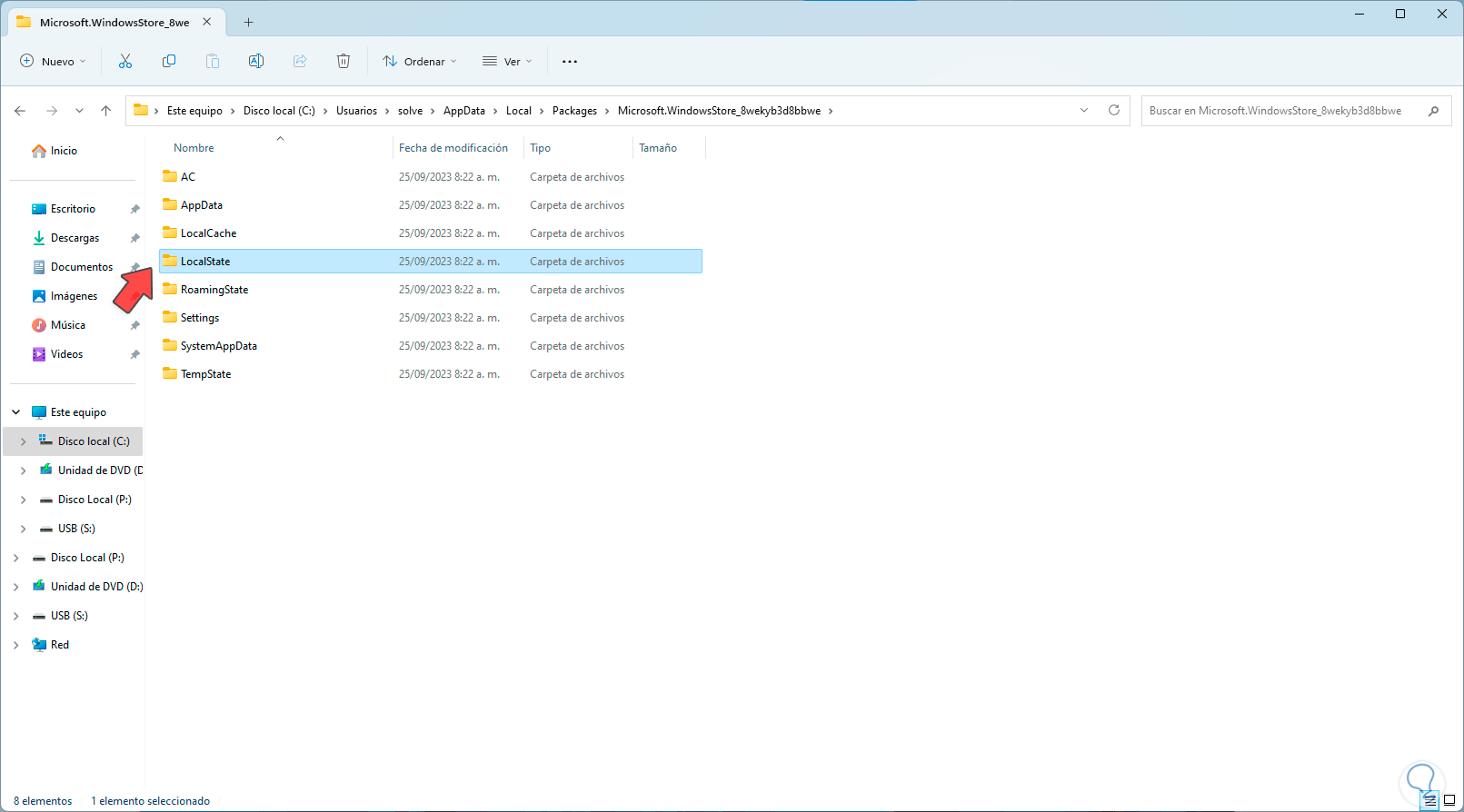Viewport: 1464px width, 812px height.
Task: Select the LocalState folder name
Action: [x=205, y=262]
